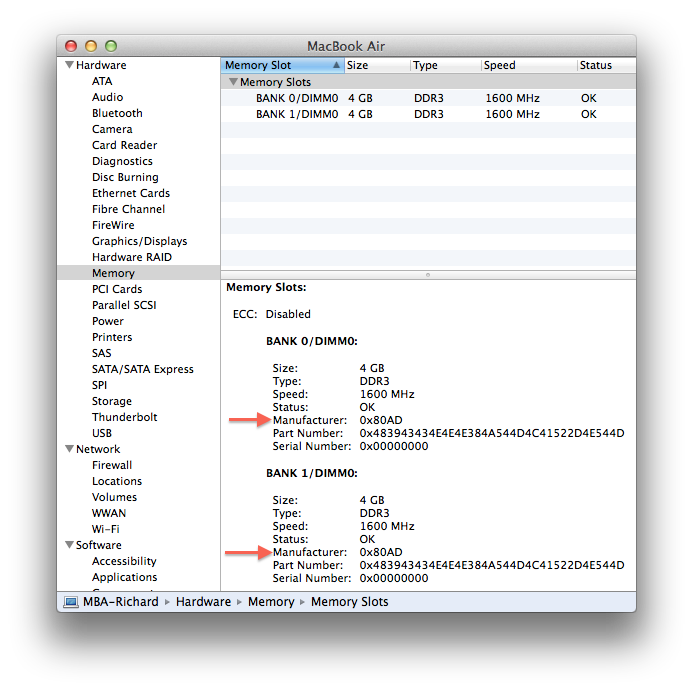The width and height of the screenshot is (693, 691).
Task: Select ATA in the sidebar
Action: pyautogui.click(x=102, y=81)
